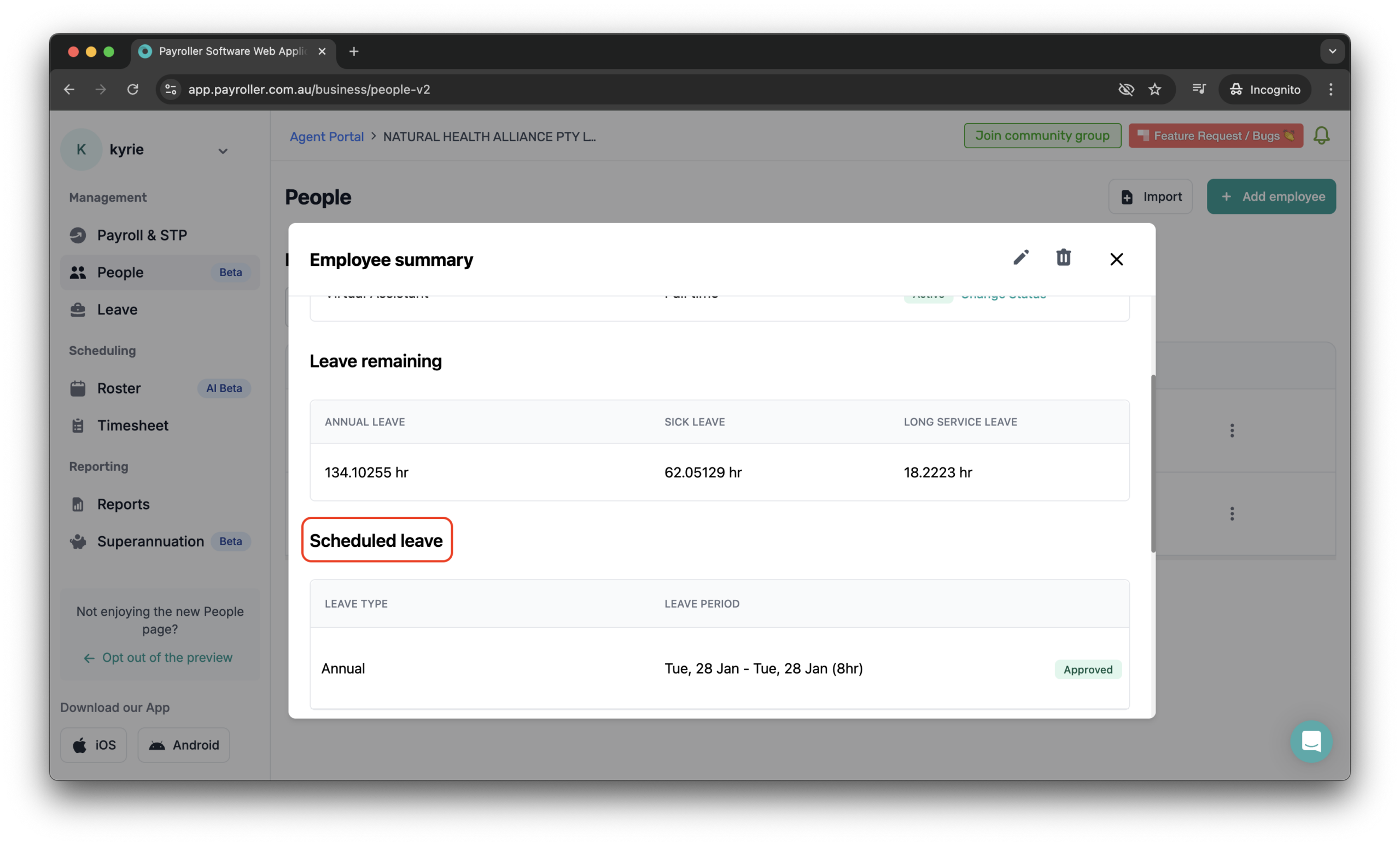Open browser options with three-dot menu
The image size is (1400, 846).
point(1330,89)
